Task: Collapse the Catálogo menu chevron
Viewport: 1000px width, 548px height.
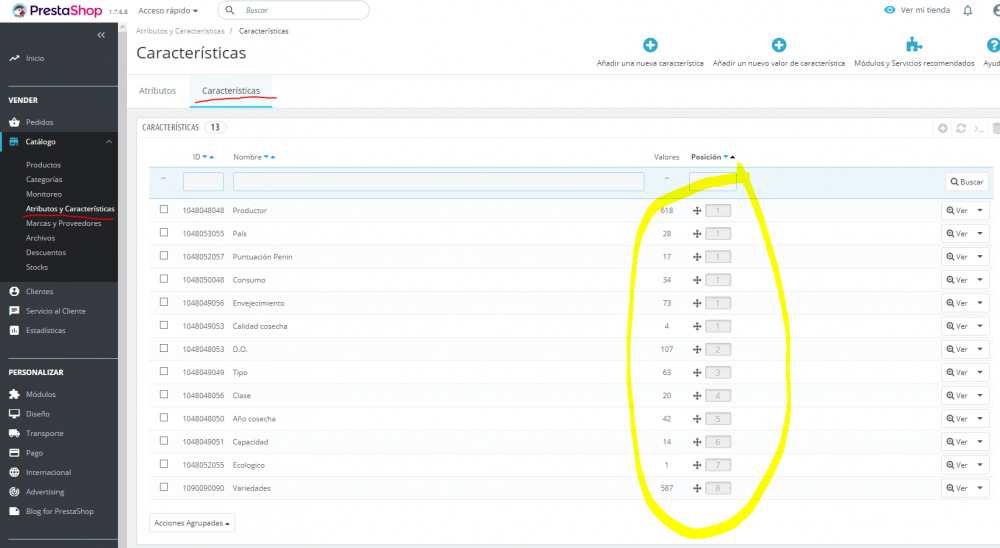Action: 109,142
